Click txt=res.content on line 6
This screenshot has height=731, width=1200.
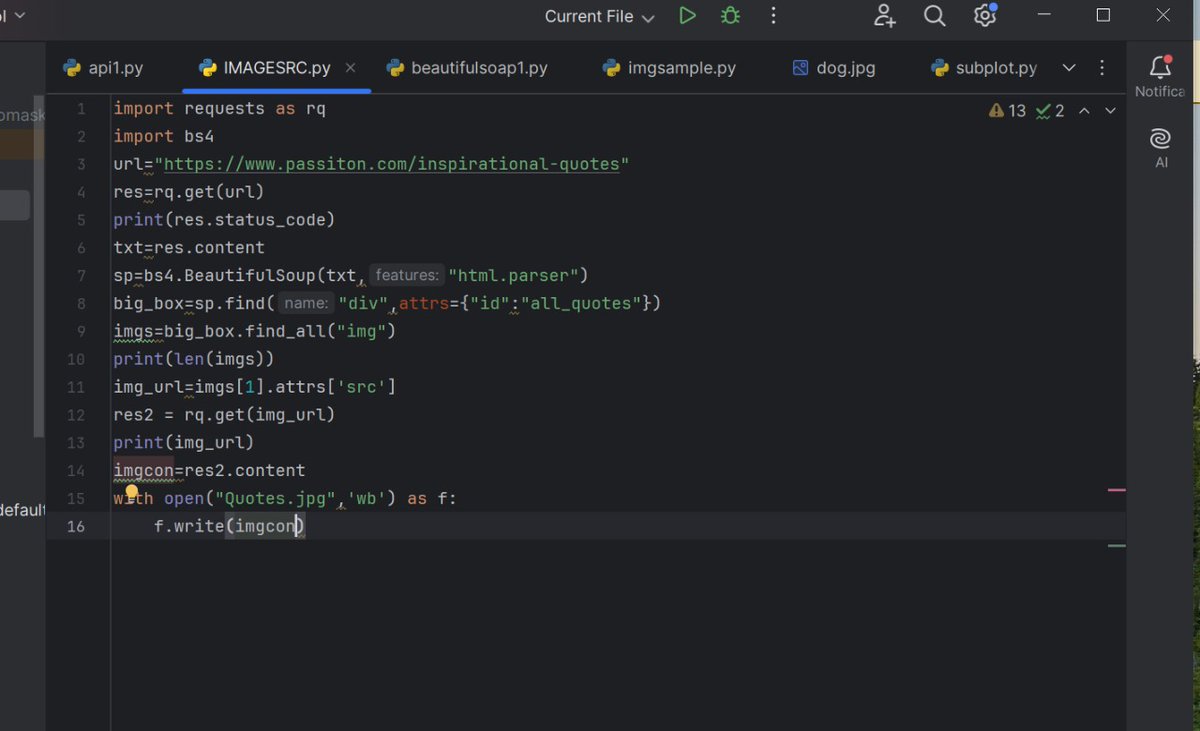189,247
